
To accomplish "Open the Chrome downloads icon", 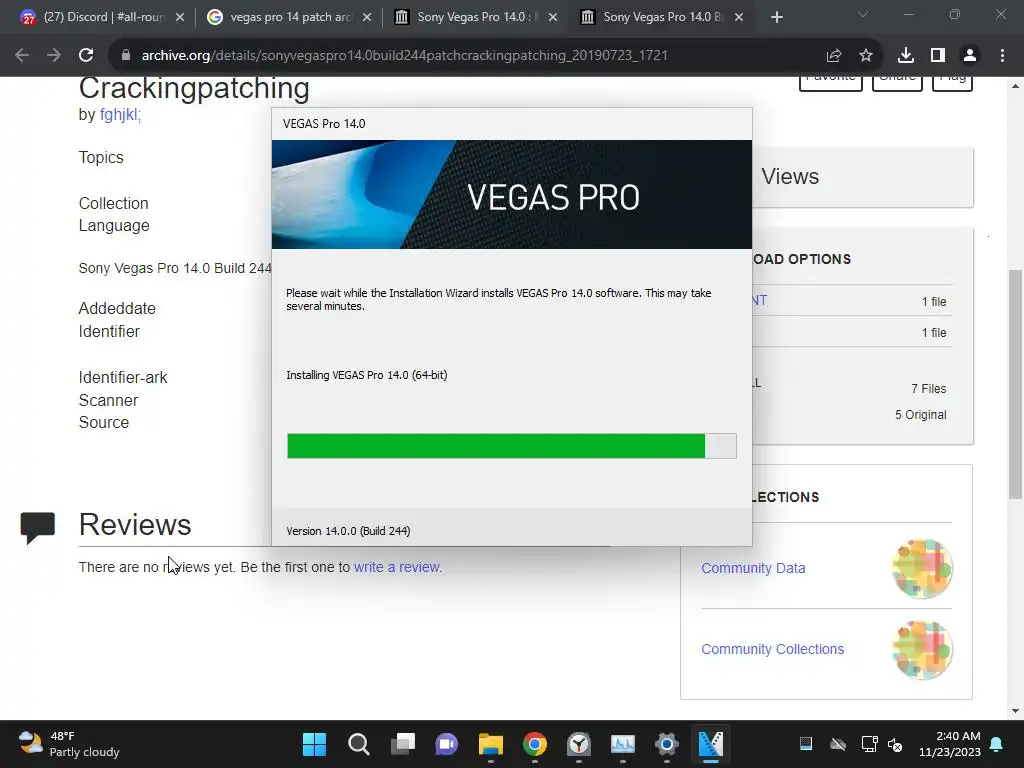I will 906,56.
